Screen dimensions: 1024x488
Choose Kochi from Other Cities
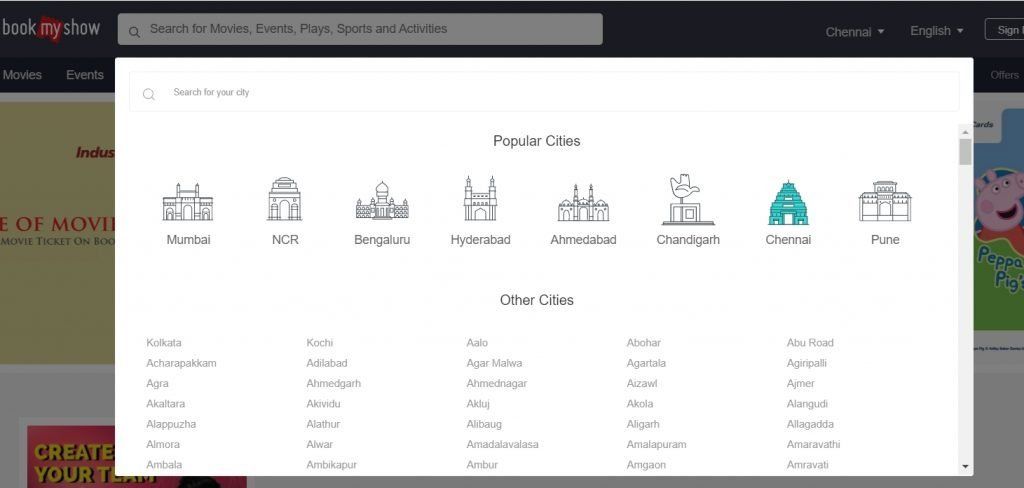coord(319,342)
